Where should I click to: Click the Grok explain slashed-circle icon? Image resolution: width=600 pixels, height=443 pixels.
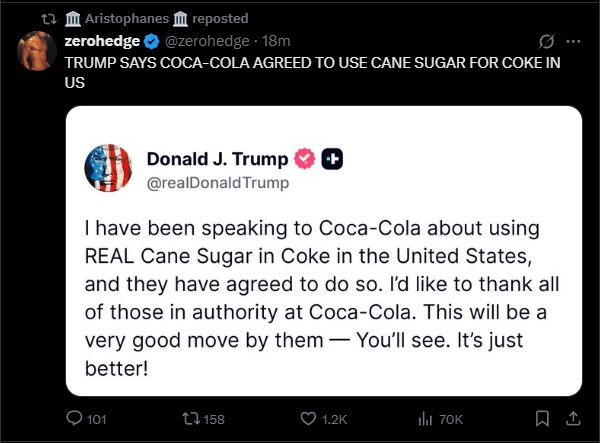click(x=546, y=41)
